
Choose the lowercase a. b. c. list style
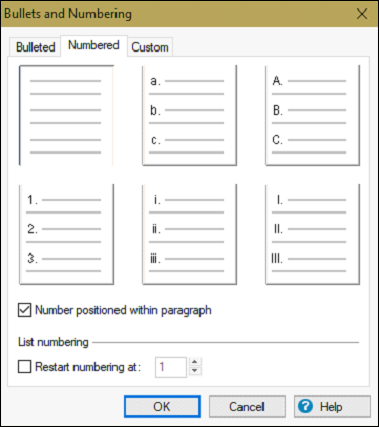(189, 115)
